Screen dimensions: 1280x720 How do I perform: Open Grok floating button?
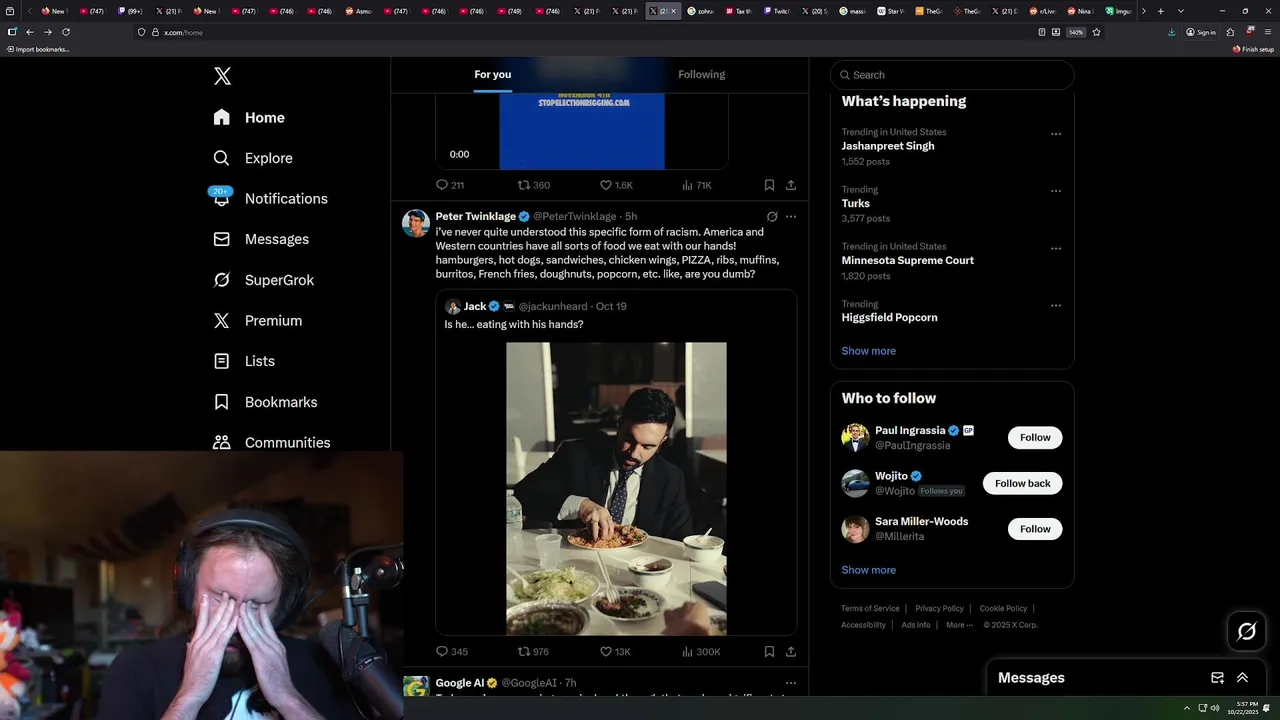1247,631
